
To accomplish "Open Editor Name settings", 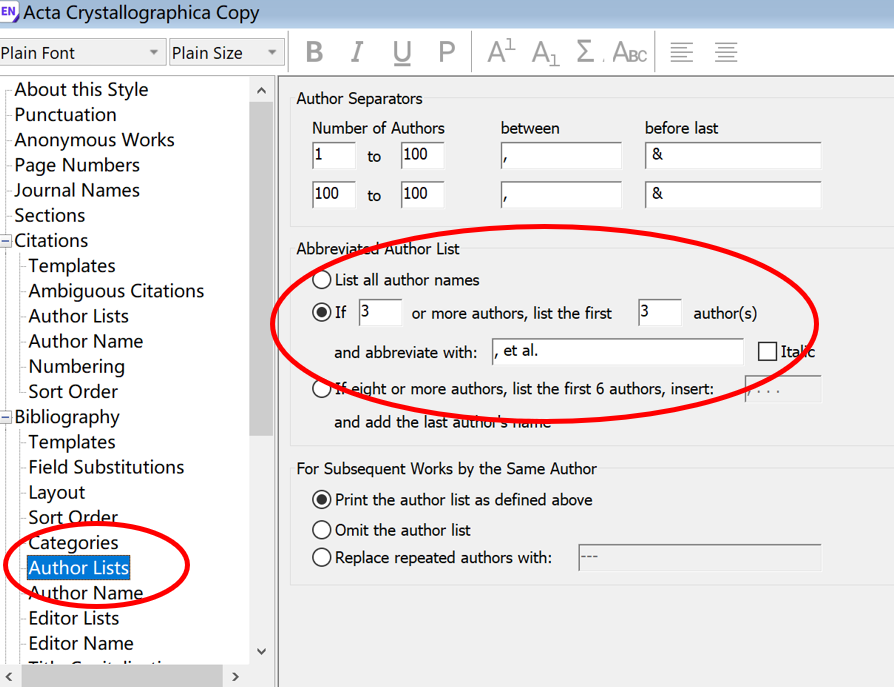I will click(81, 643).
